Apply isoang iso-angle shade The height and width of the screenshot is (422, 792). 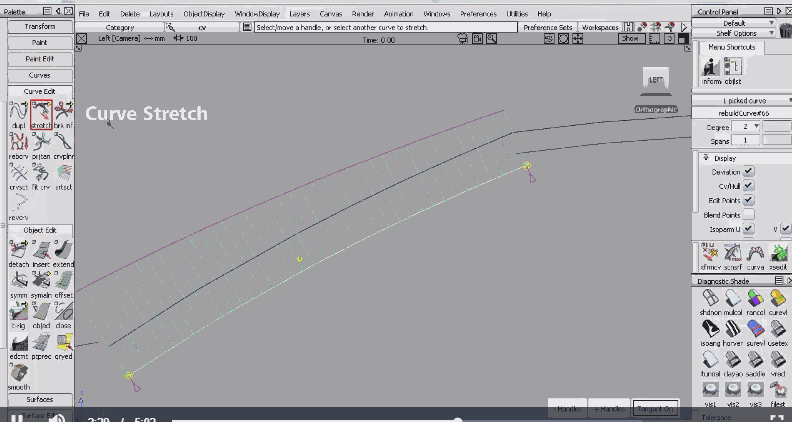pyautogui.click(x=710, y=333)
